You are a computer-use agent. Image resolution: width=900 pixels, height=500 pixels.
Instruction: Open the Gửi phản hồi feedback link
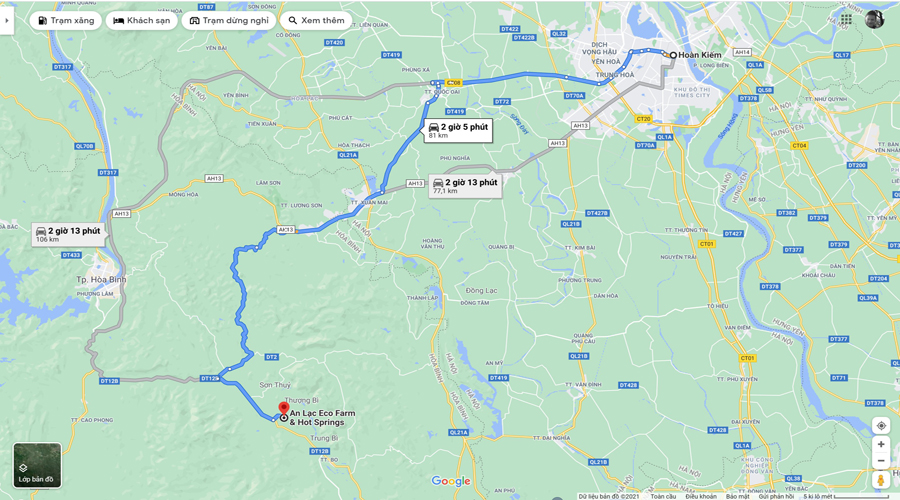tap(777, 496)
